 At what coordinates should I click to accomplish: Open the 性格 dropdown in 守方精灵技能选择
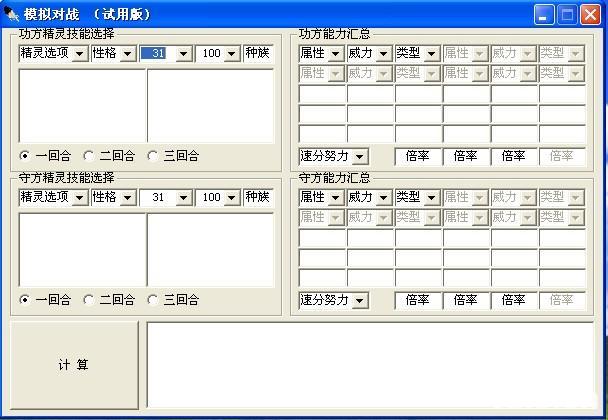pyautogui.click(x=128, y=197)
